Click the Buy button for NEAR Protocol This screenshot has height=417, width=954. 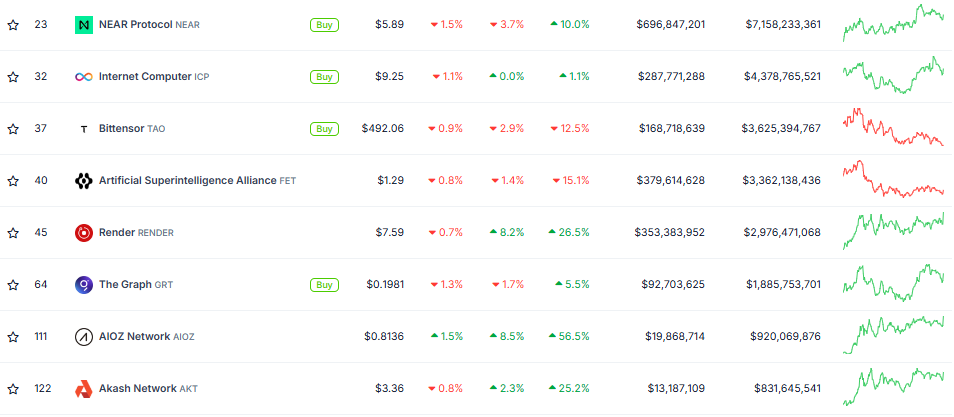(x=324, y=25)
